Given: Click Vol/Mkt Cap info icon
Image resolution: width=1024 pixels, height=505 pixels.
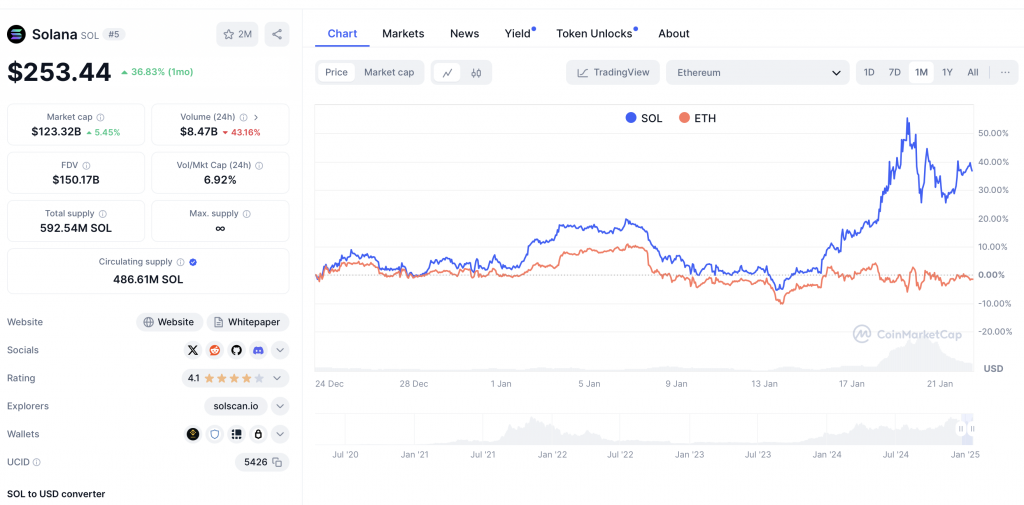Looking at the screenshot, I should (x=260, y=166).
